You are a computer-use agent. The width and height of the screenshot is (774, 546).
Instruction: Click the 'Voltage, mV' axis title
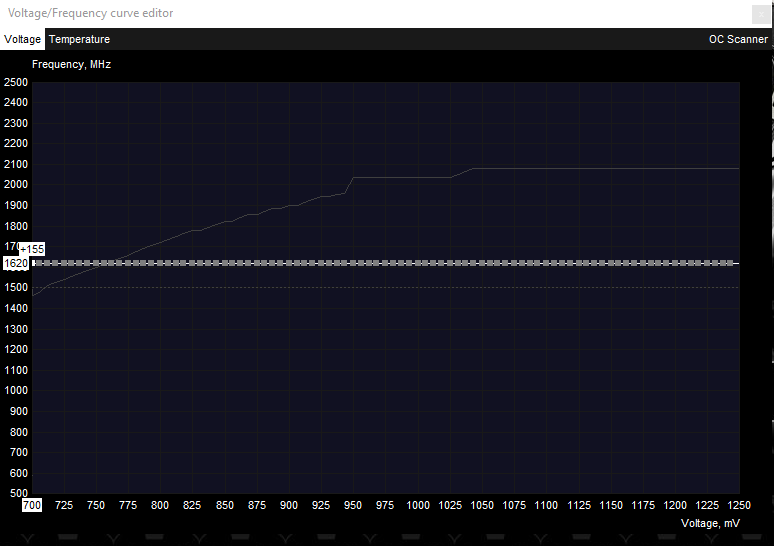710,523
